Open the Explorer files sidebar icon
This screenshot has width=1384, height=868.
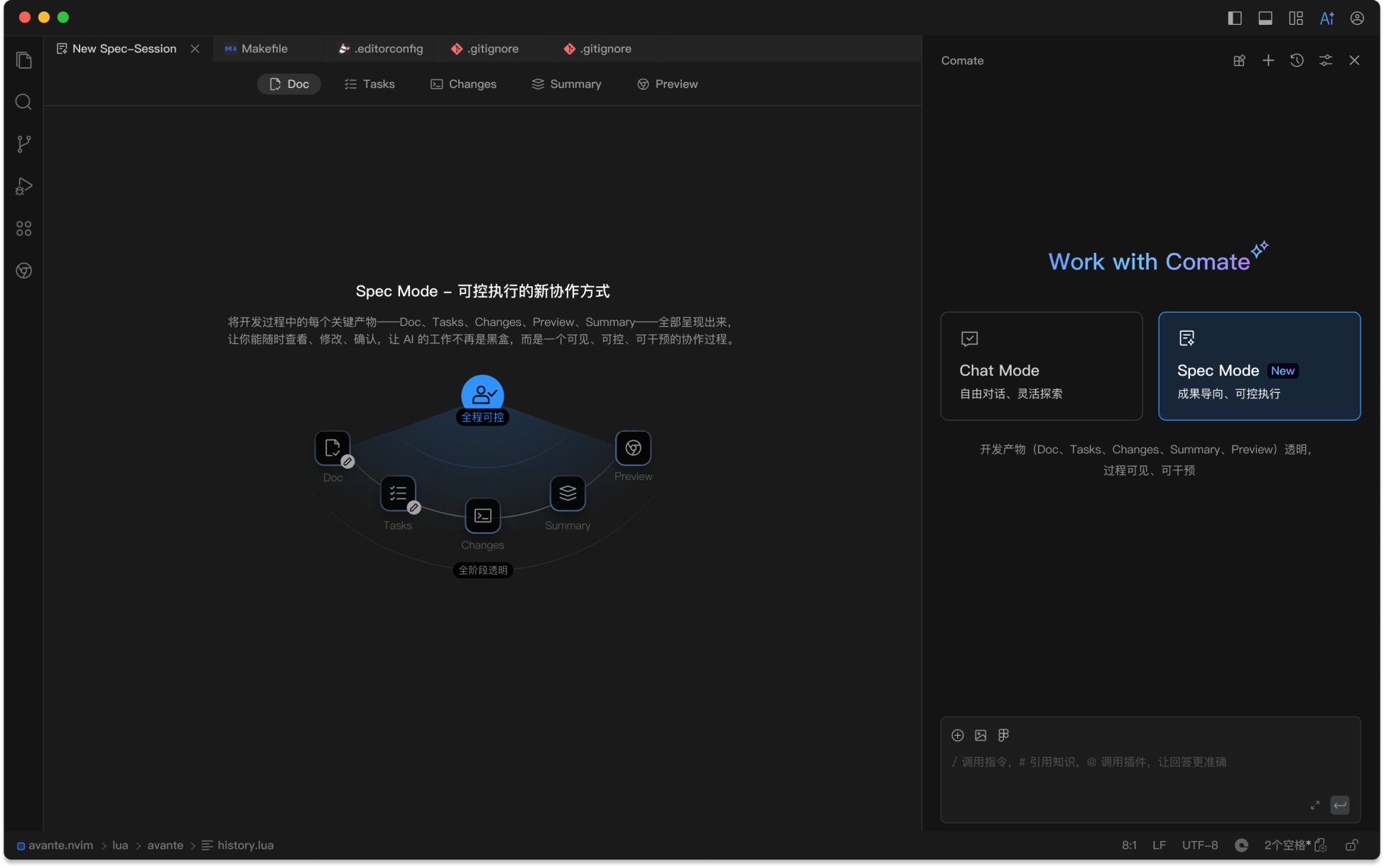pos(23,60)
